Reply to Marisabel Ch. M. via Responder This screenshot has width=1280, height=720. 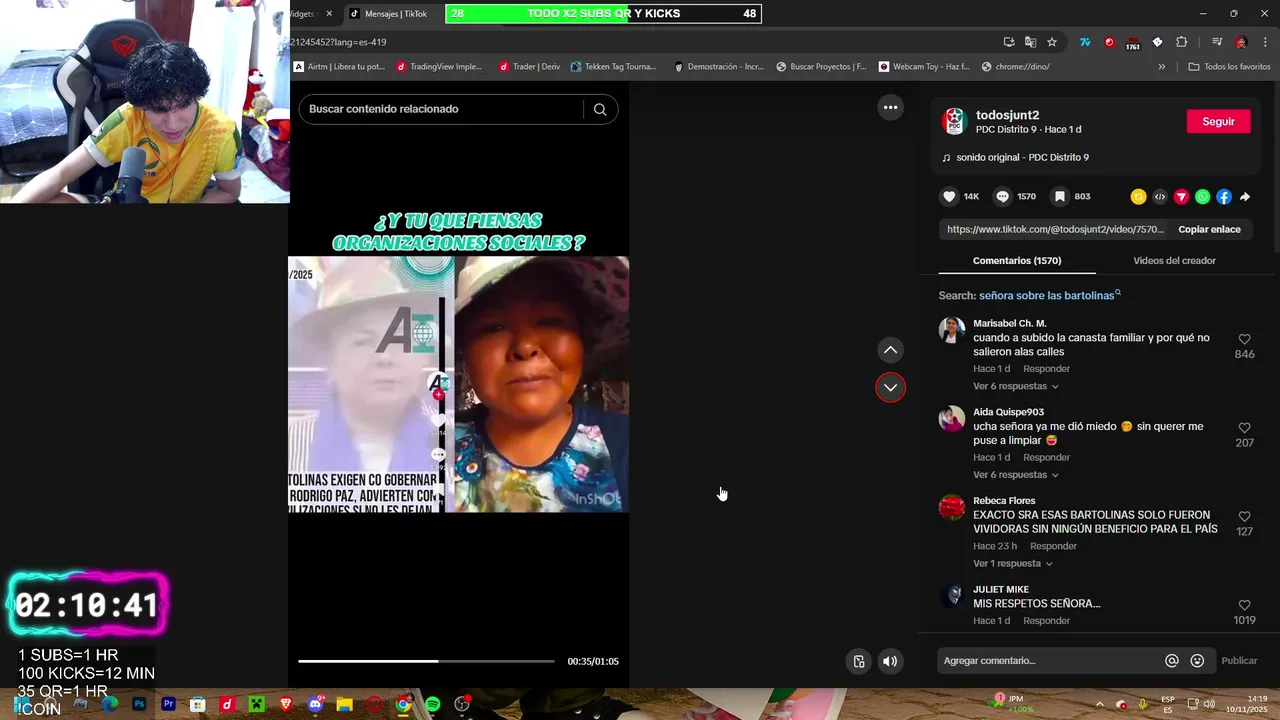click(x=1046, y=369)
